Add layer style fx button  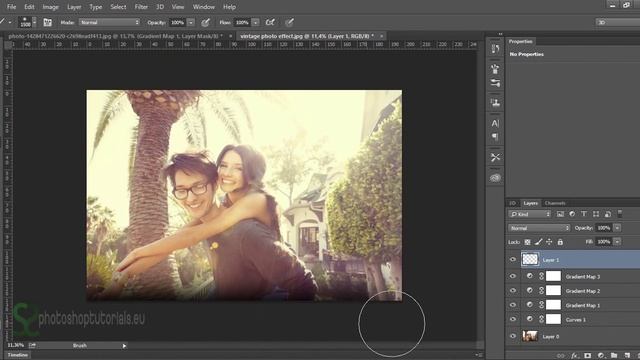click(574, 356)
